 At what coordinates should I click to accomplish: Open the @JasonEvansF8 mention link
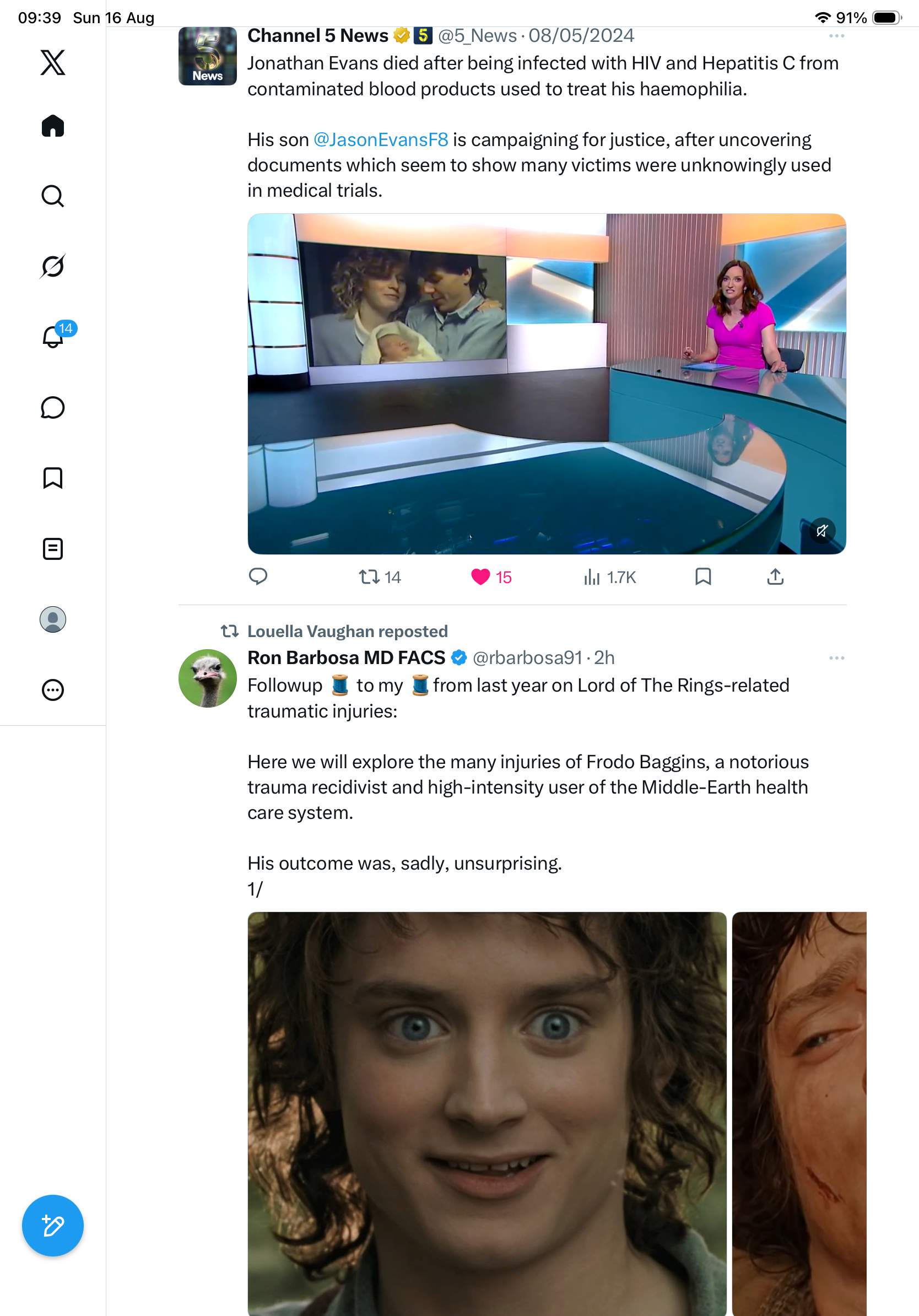(381, 139)
